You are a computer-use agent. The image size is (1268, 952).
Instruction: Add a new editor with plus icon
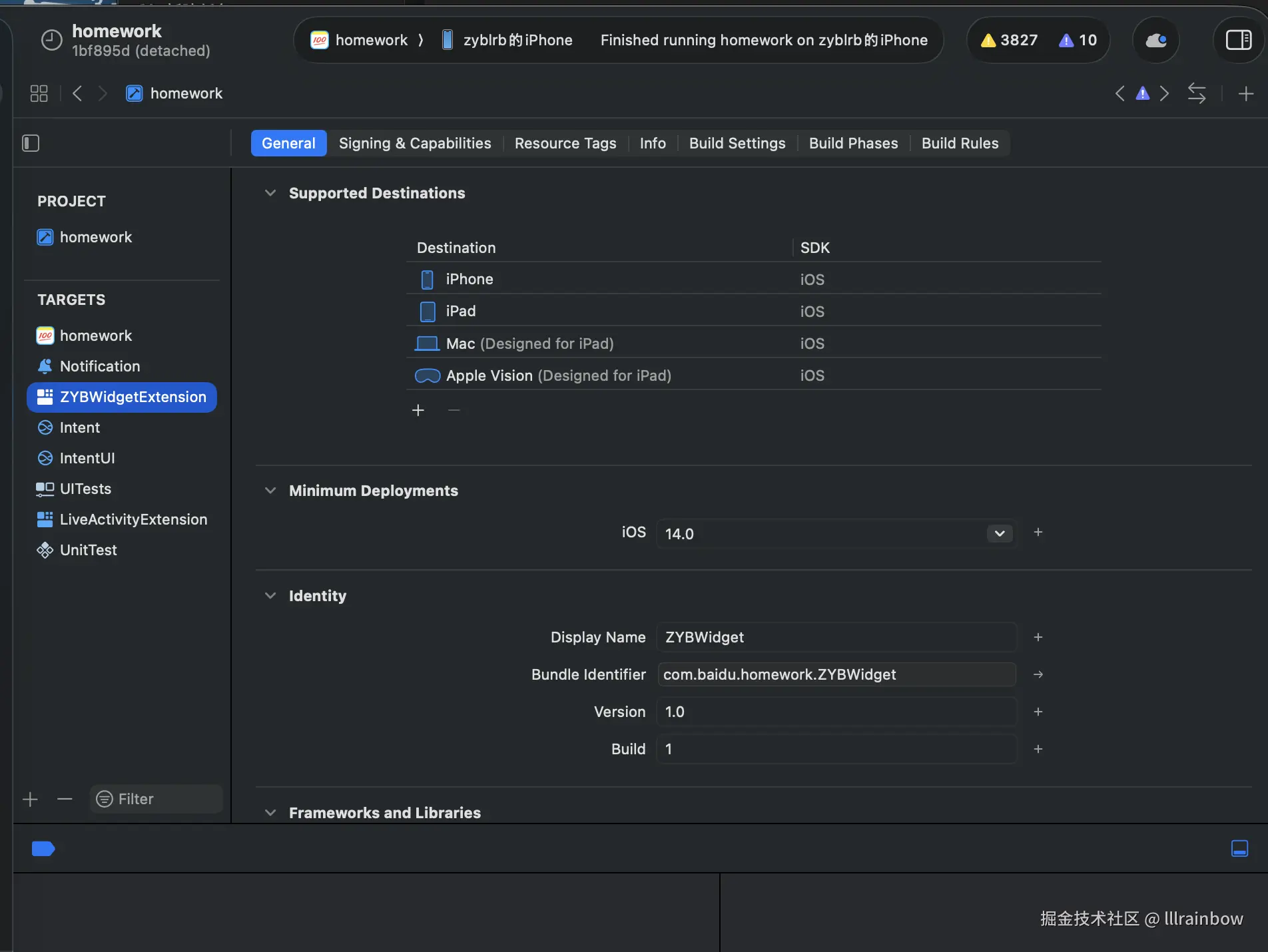pos(1245,93)
